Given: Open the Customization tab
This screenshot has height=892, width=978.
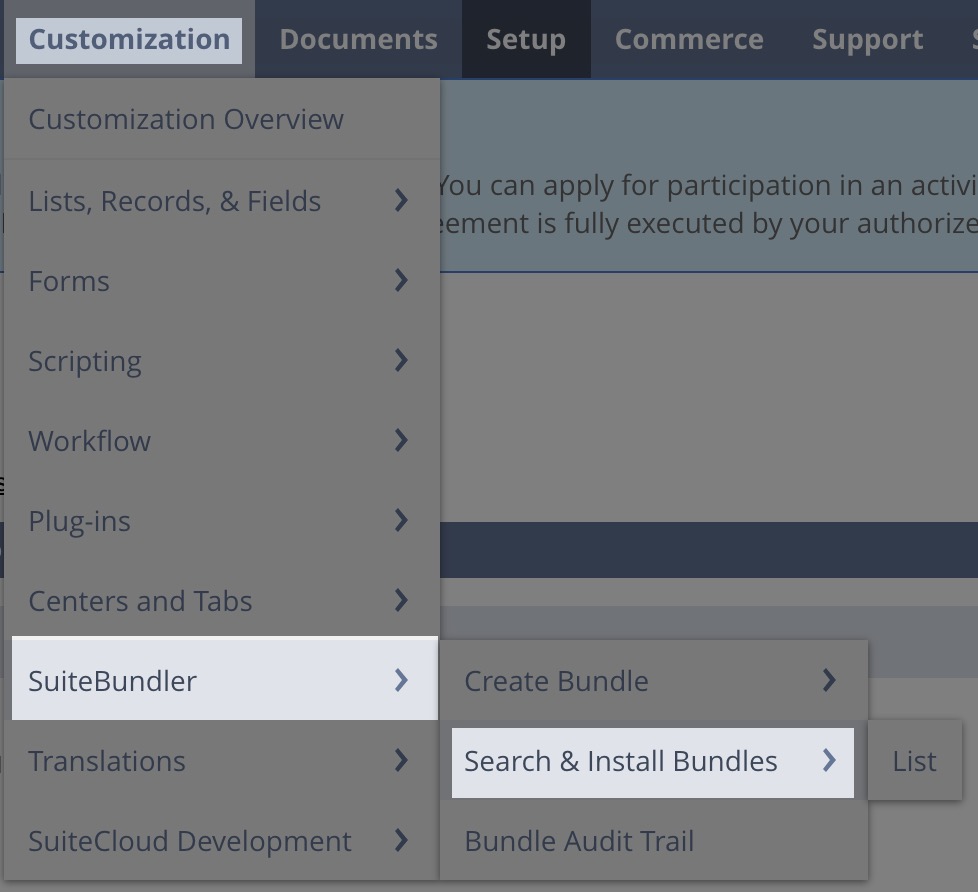Looking at the screenshot, I should [x=129, y=40].
